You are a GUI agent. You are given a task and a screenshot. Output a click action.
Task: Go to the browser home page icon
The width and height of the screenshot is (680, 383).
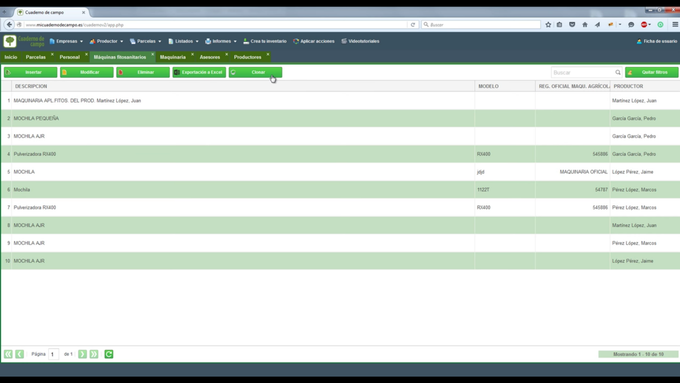pyautogui.click(x=585, y=25)
